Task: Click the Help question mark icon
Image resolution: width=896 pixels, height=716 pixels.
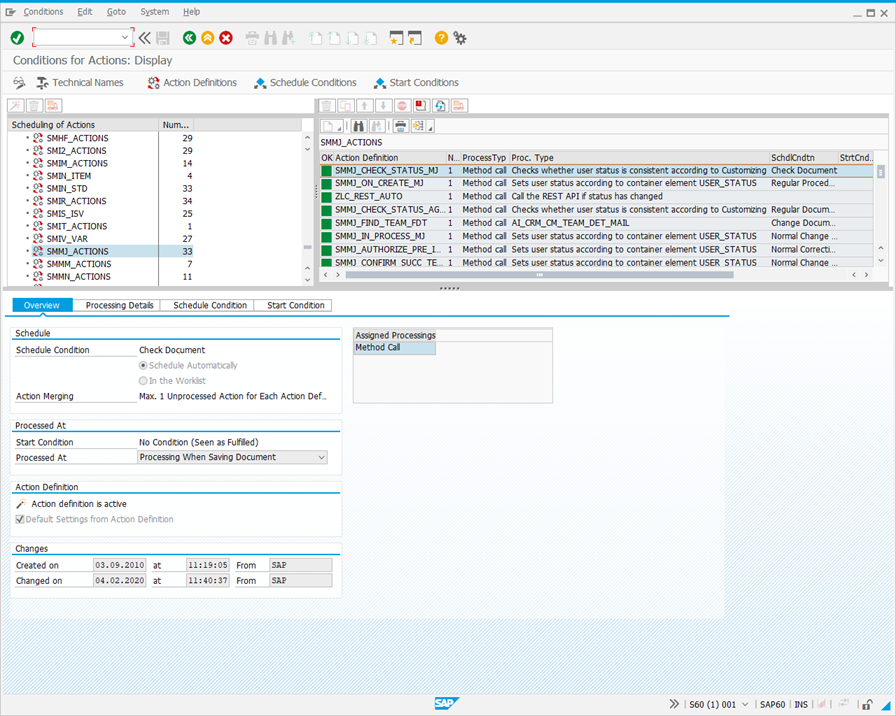Action: pos(441,37)
